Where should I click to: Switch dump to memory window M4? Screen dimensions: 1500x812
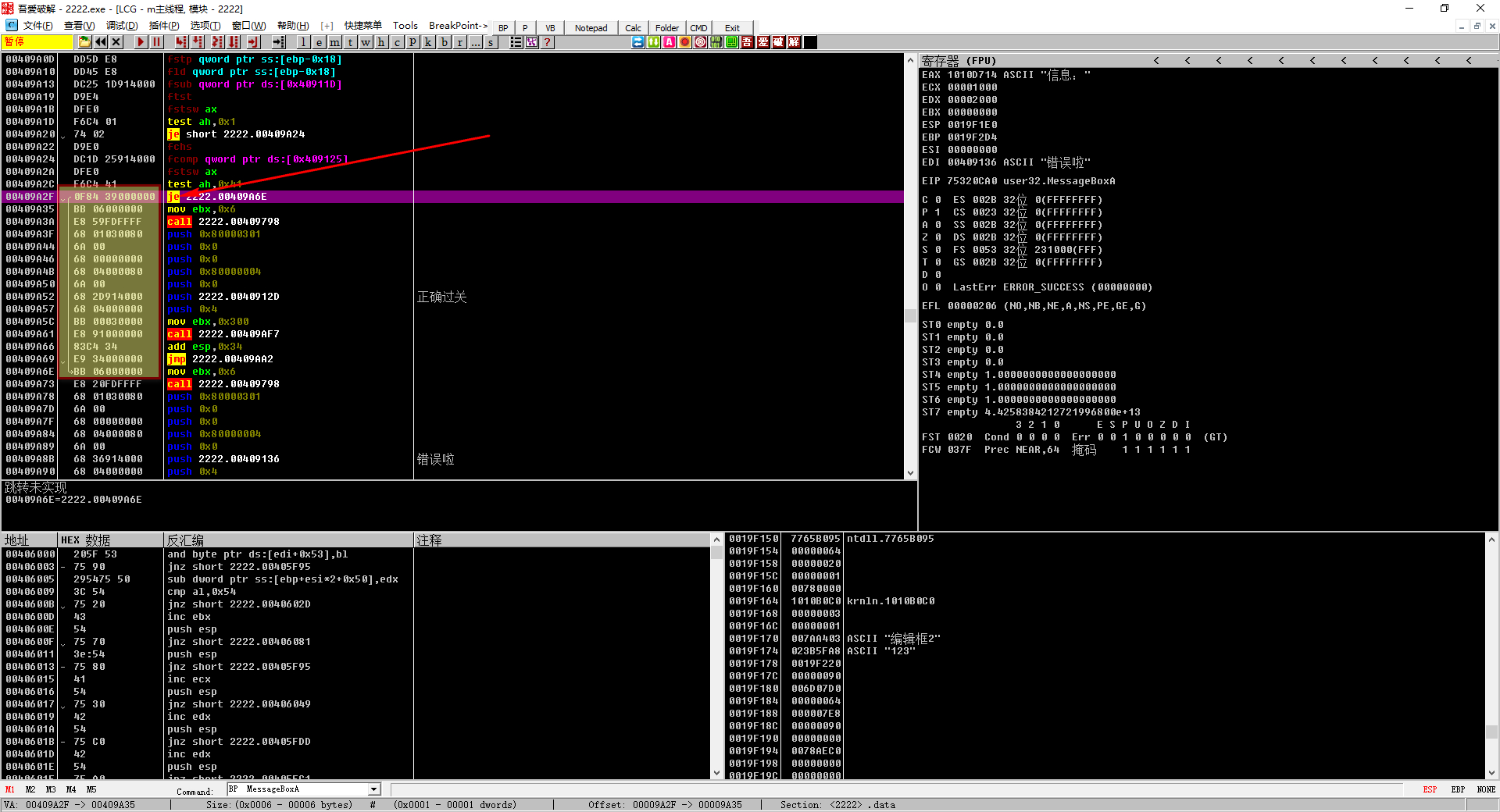click(x=71, y=789)
